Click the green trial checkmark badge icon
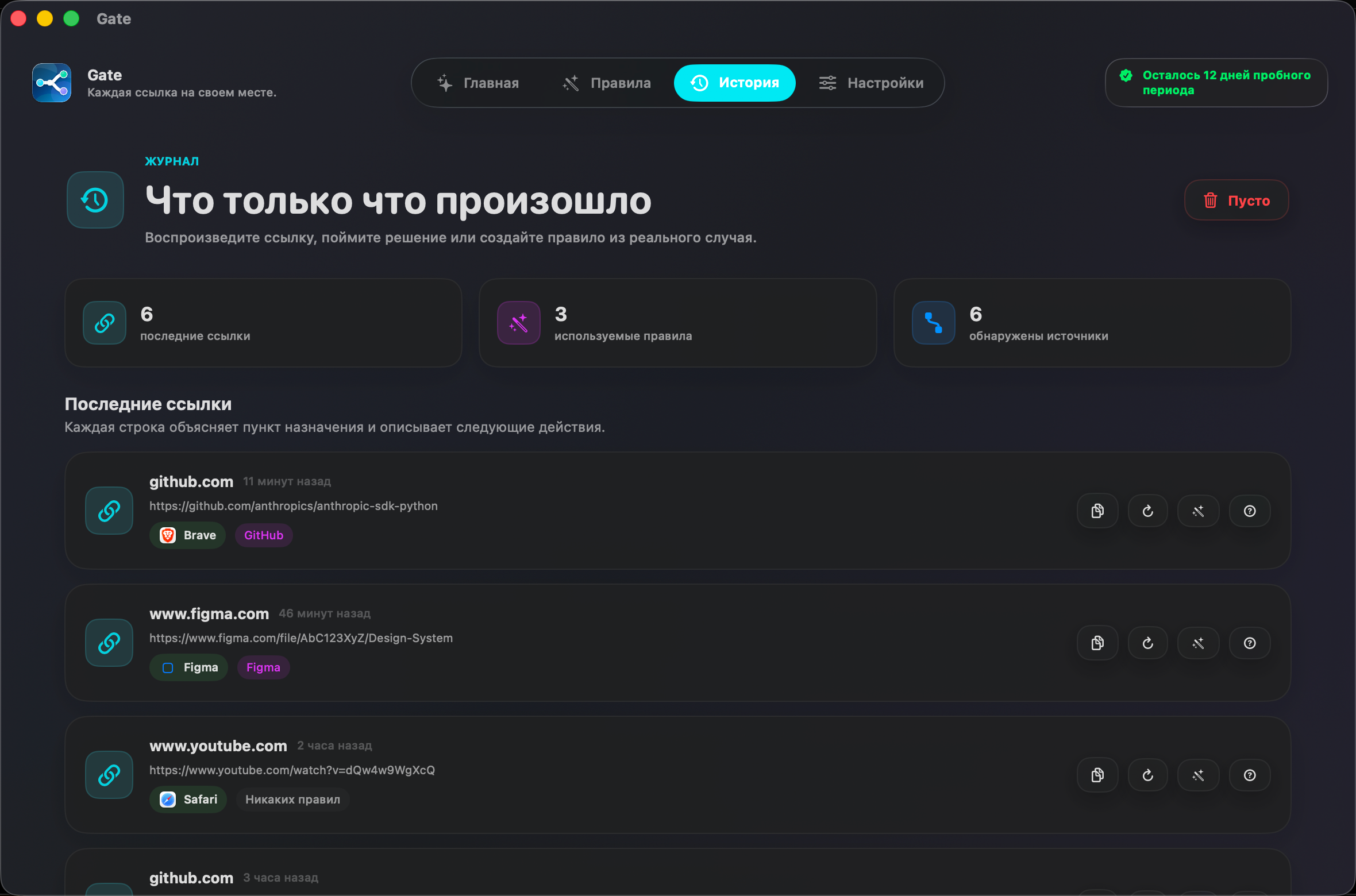This screenshot has width=1356, height=896. tap(1126, 75)
